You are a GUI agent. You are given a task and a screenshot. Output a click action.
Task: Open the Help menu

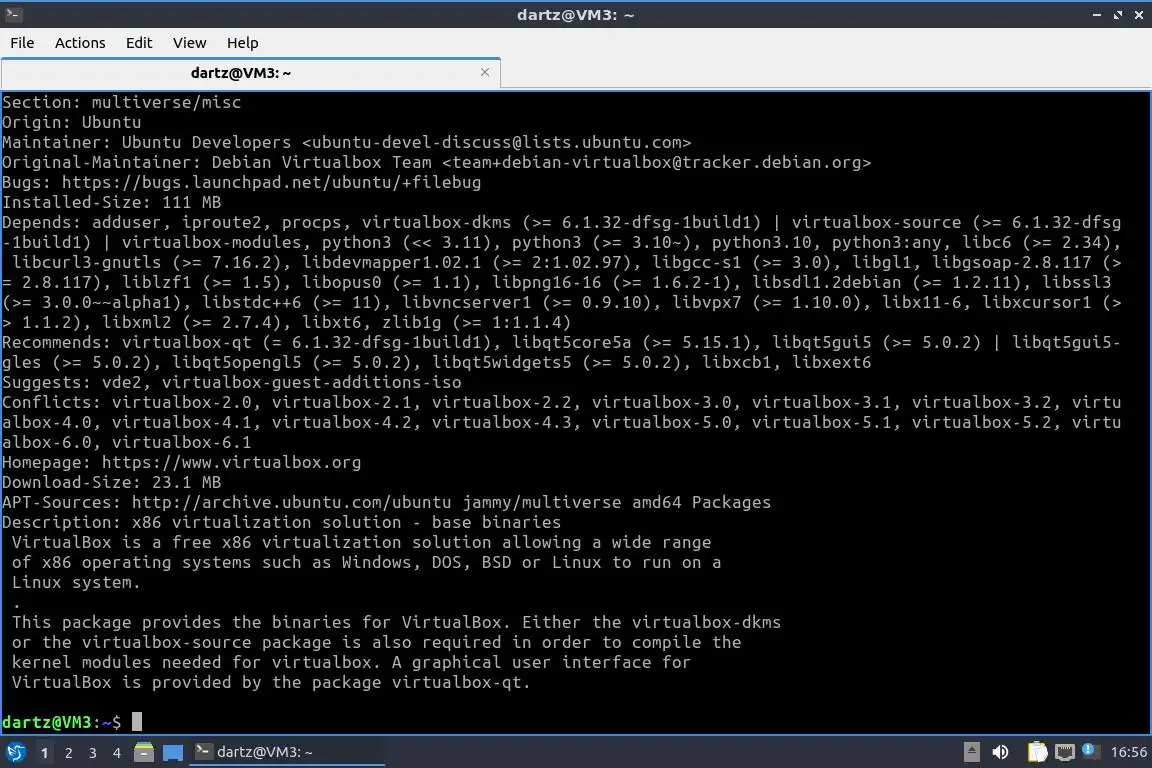click(242, 43)
